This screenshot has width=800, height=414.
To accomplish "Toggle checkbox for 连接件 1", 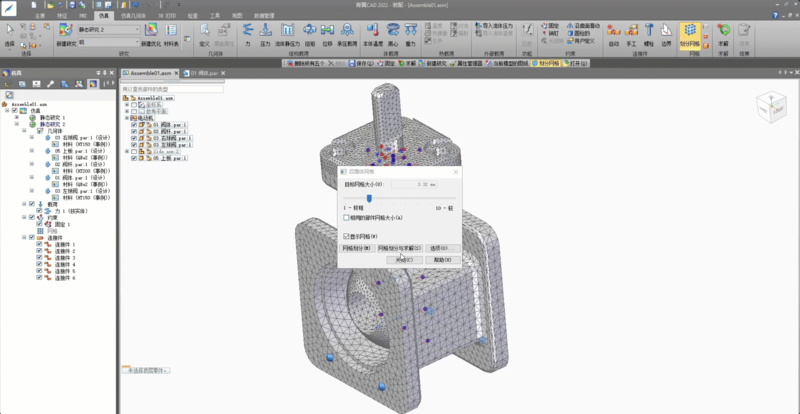I will 39,243.
